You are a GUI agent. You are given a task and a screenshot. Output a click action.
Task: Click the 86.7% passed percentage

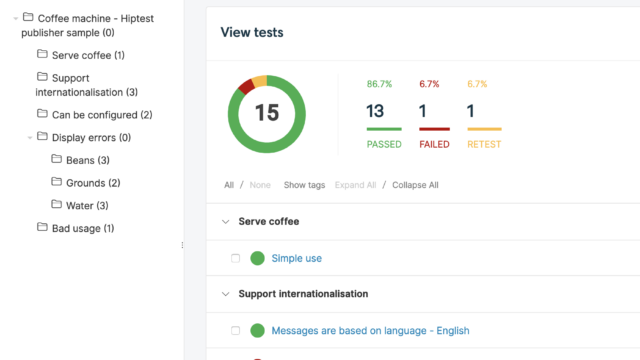(x=379, y=84)
